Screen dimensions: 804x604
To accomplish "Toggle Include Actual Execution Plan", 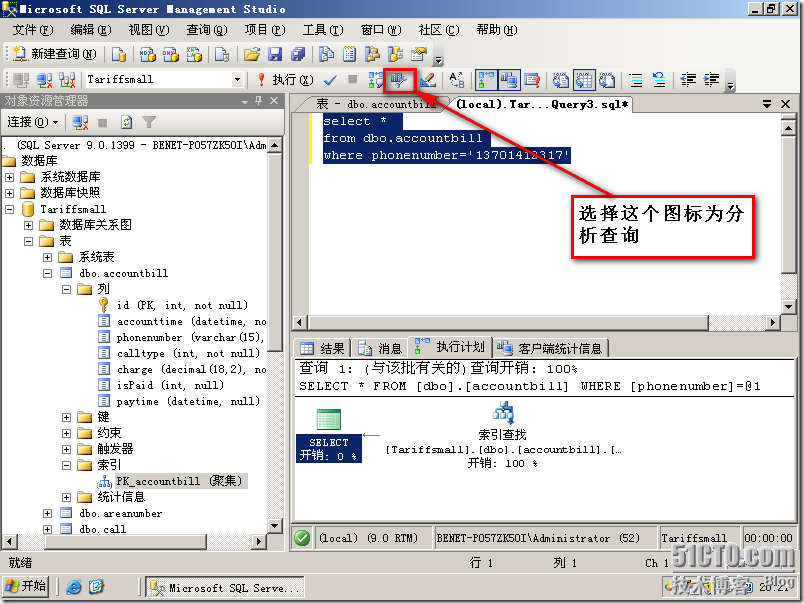I will [x=486, y=79].
